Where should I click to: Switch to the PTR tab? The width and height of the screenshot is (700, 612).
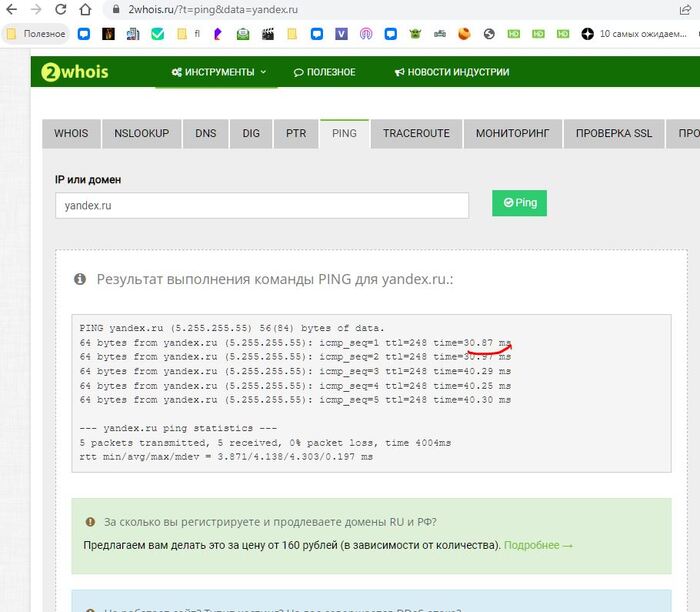(x=296, y=133)
